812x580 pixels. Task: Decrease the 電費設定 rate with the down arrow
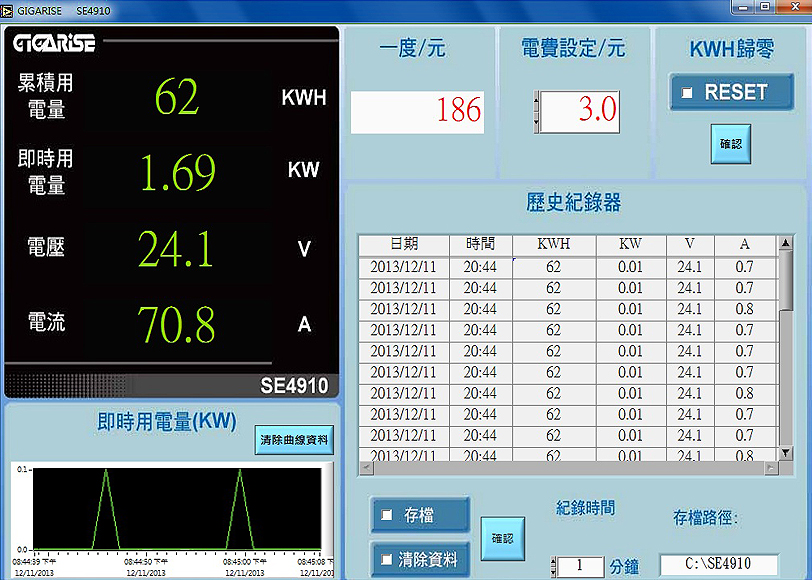[536, 123]
